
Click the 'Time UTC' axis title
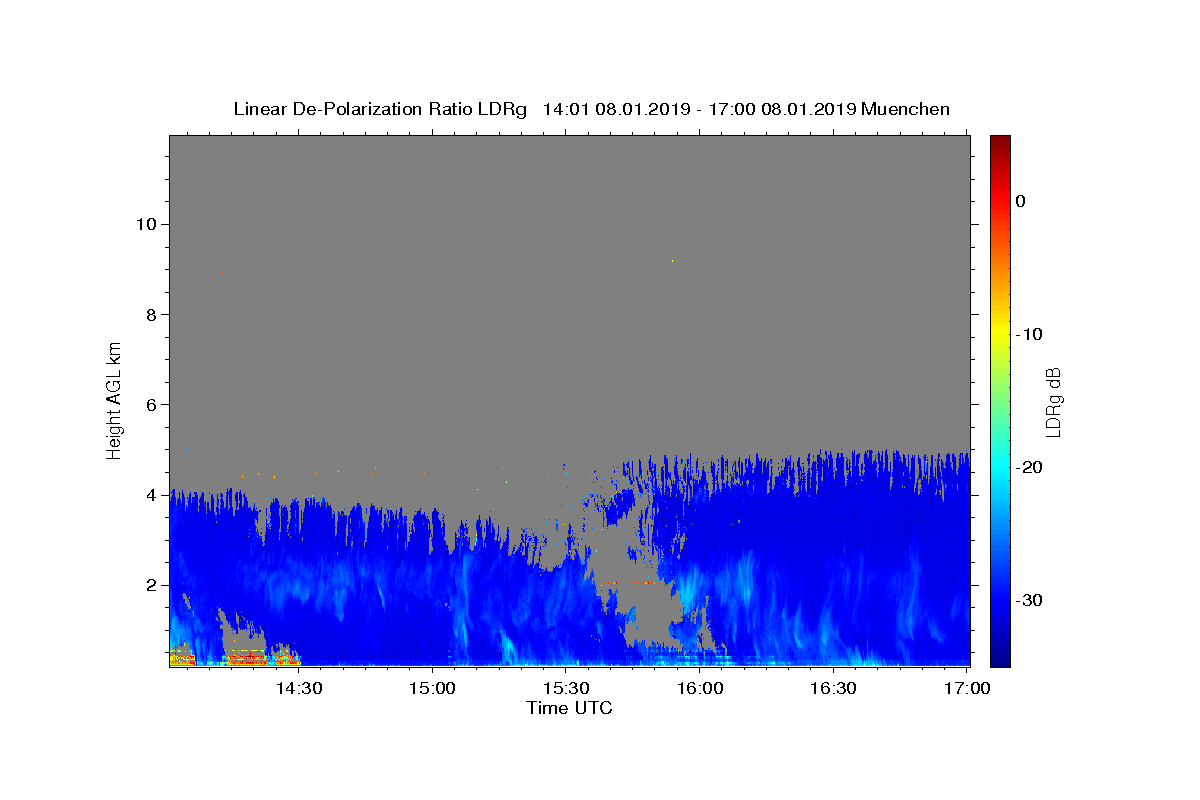tap(569, 709)
